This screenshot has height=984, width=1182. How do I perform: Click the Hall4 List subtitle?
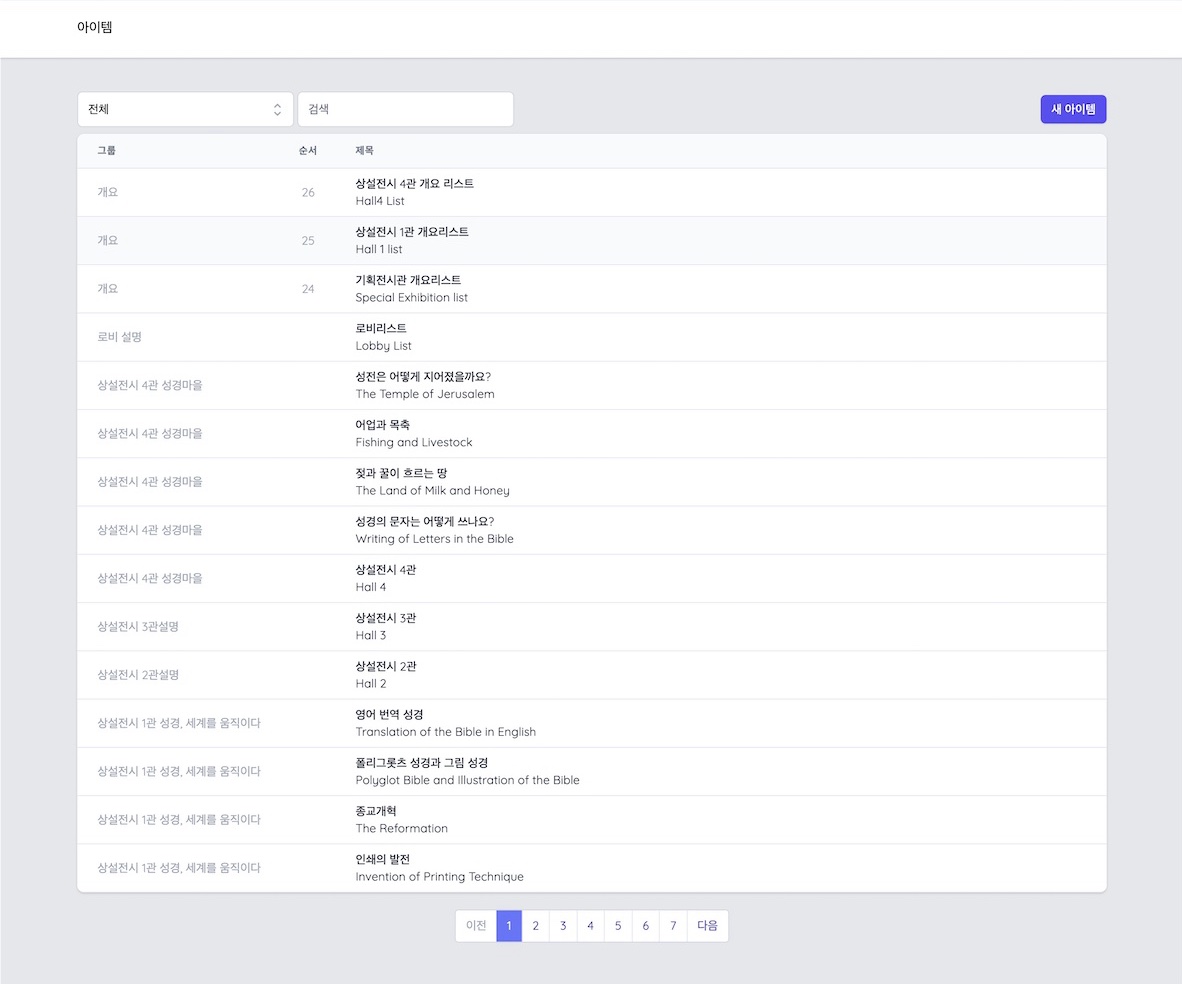tap(380, 201)
